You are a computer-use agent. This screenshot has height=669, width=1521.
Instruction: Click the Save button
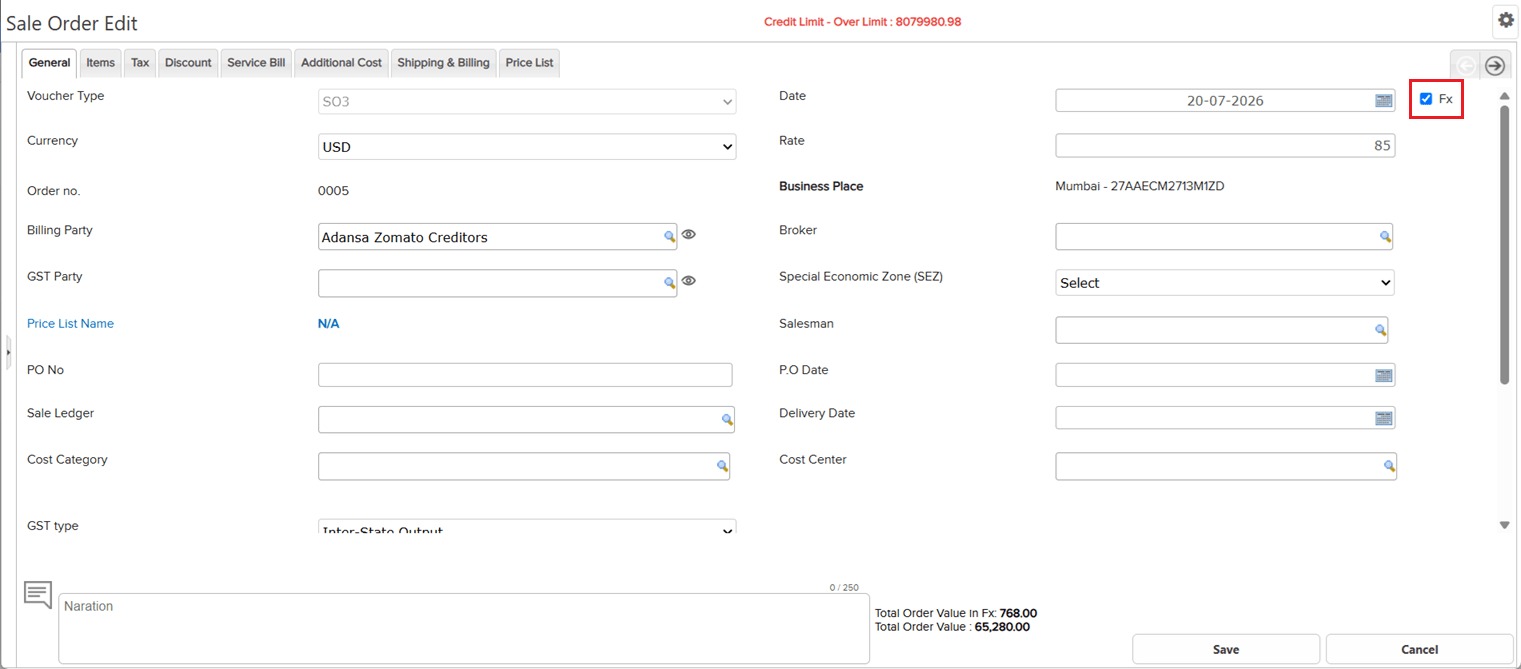1226,649
